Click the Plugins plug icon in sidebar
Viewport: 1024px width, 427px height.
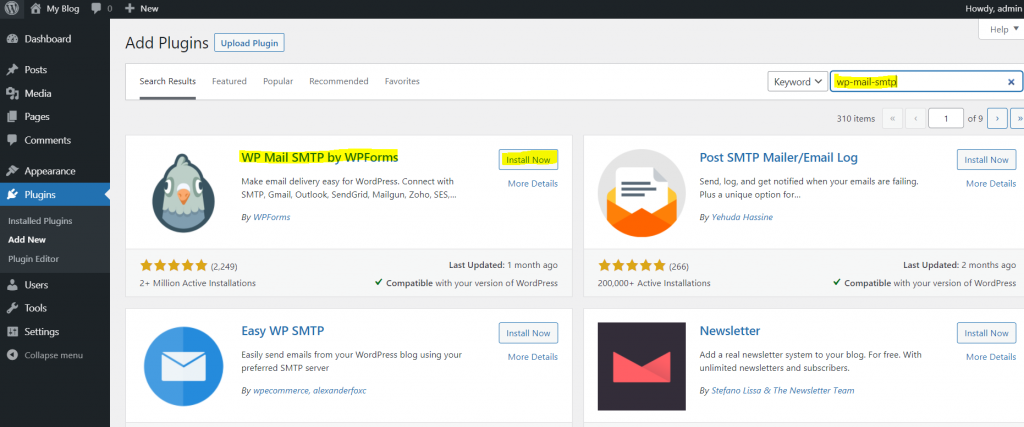point(12,195)
